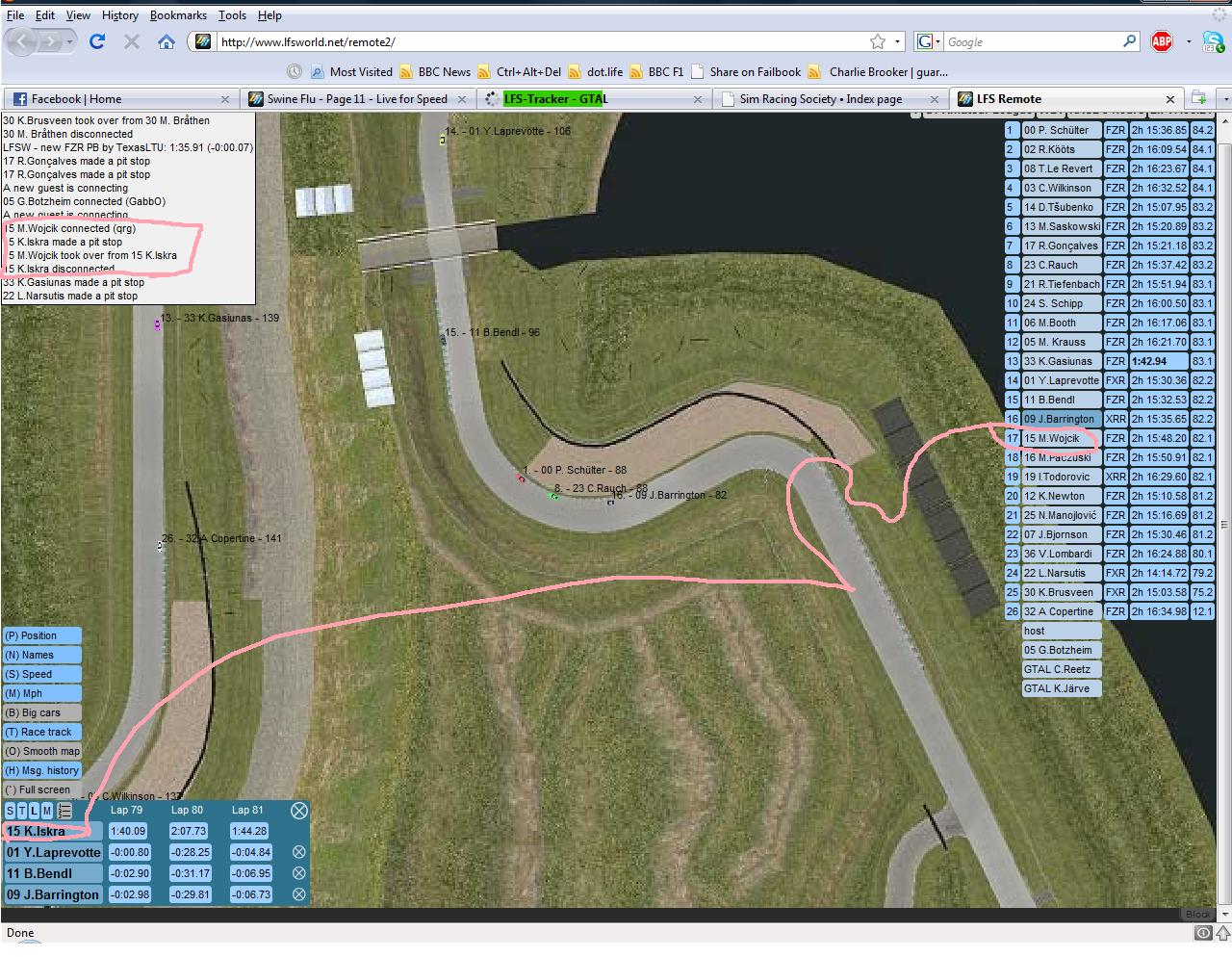Go back with the Back arrow

pyautogui.click(x=23, y=41)
